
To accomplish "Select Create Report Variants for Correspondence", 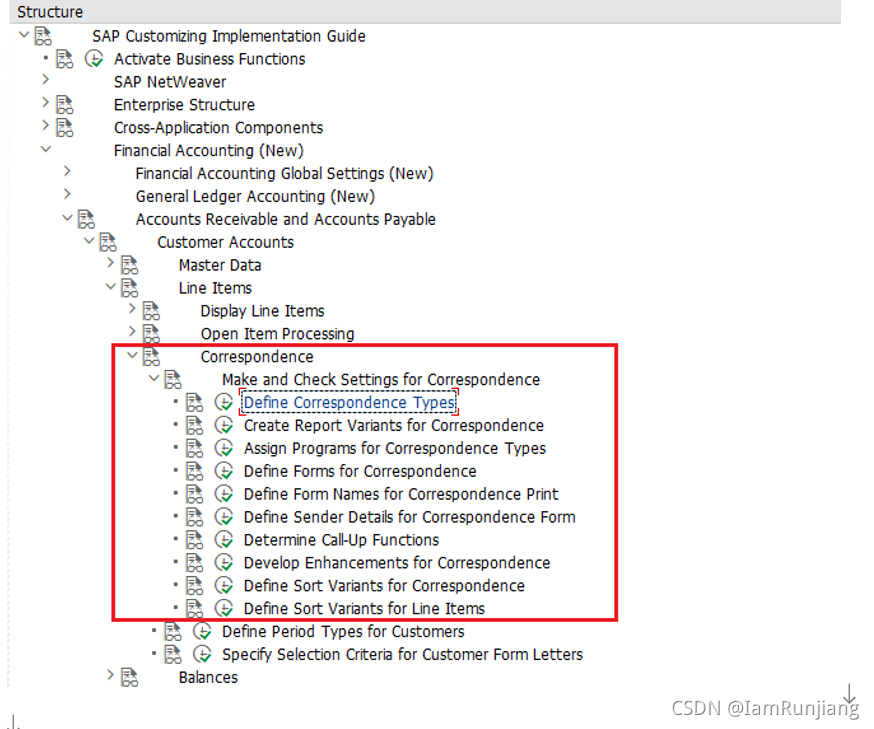I will click(x=394, y=425).
